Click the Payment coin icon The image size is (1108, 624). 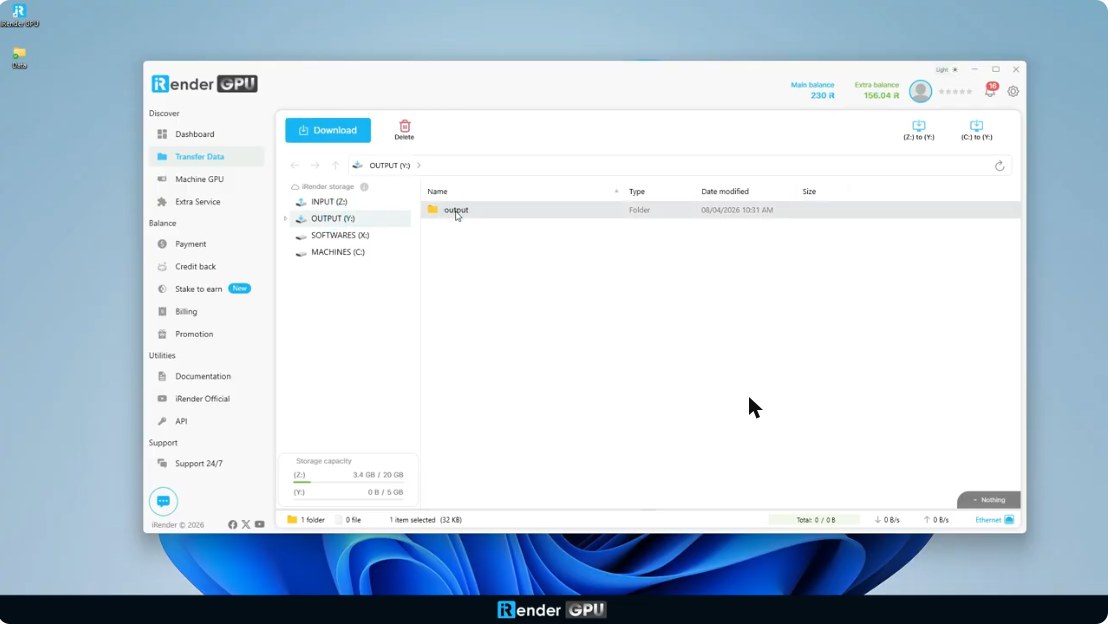[162, 244]
